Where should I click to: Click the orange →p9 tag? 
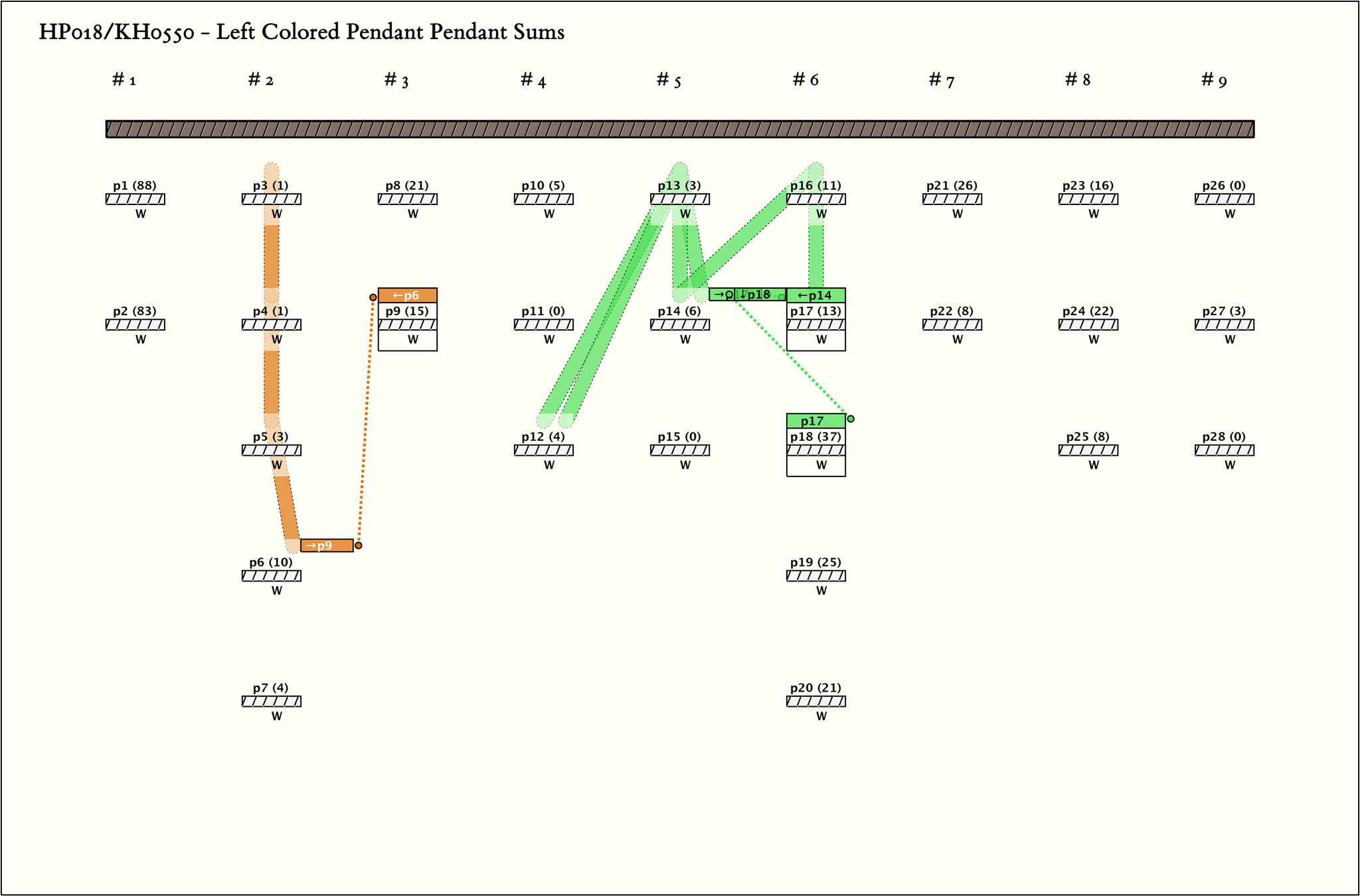[x=326, y=546]
